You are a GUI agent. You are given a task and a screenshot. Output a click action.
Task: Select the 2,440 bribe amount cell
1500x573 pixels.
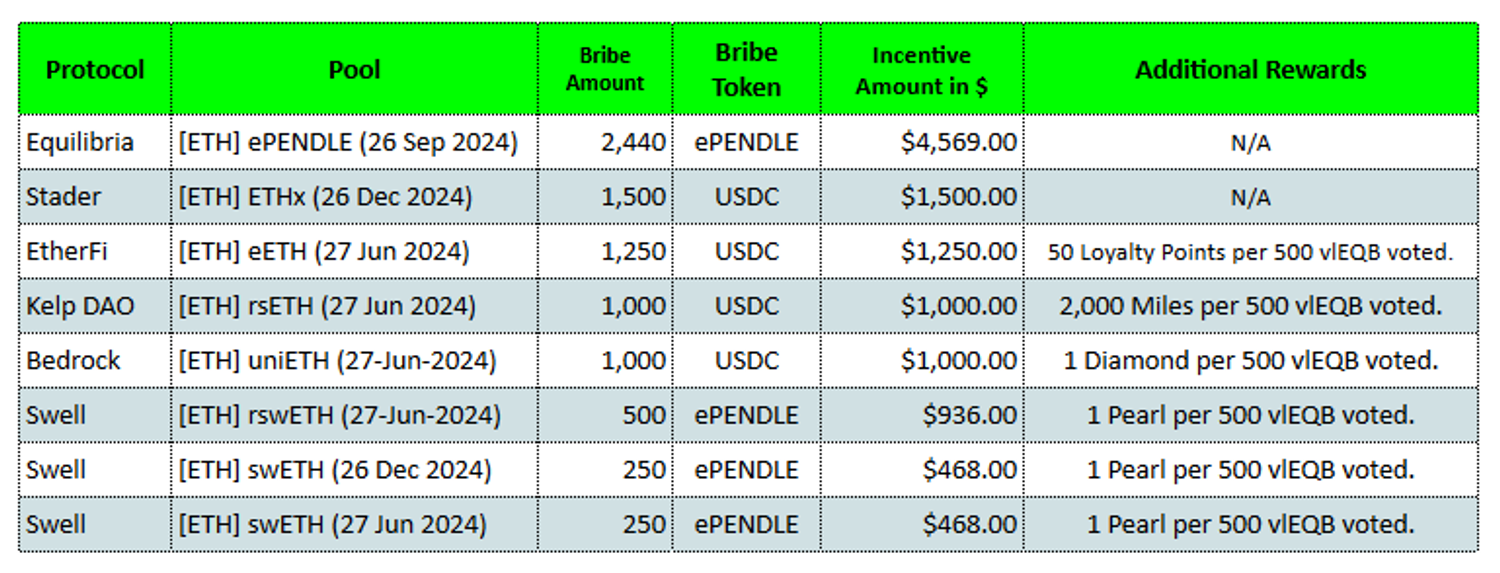click(633, 143)
